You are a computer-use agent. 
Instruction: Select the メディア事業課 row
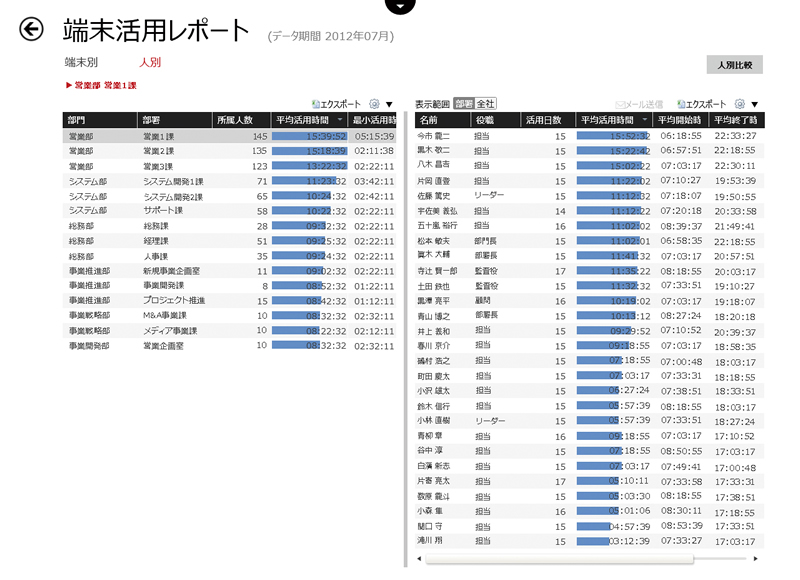230,331
